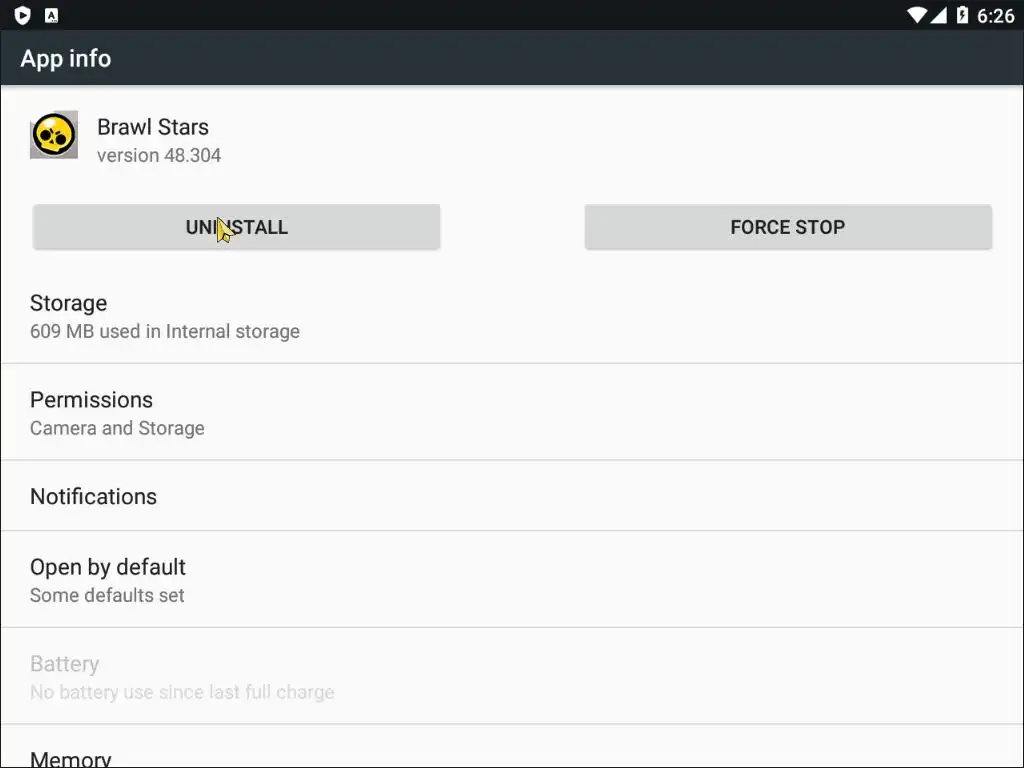Select the greyed-out Battery heading
Viewport: 1024px width, 768px height.
(64, 664)
